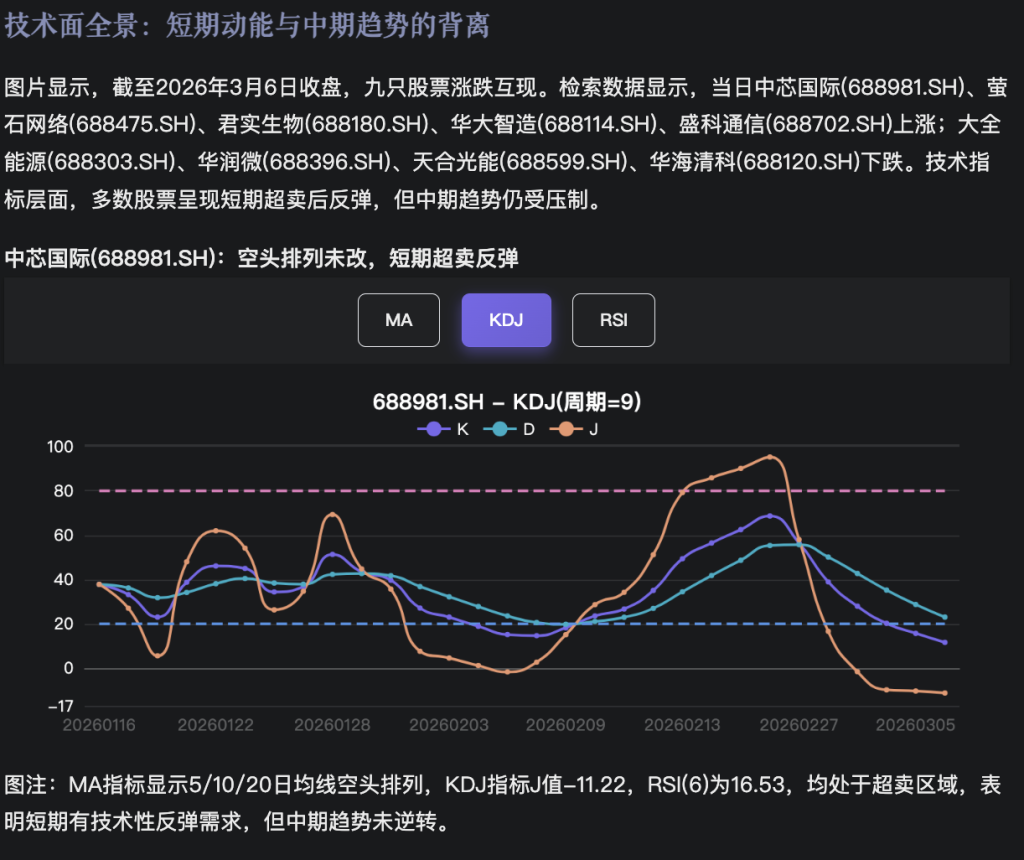The width and height of the screenshot is (1024, 860).
Task: Click the first data point at chart's left
Action: 99,584
